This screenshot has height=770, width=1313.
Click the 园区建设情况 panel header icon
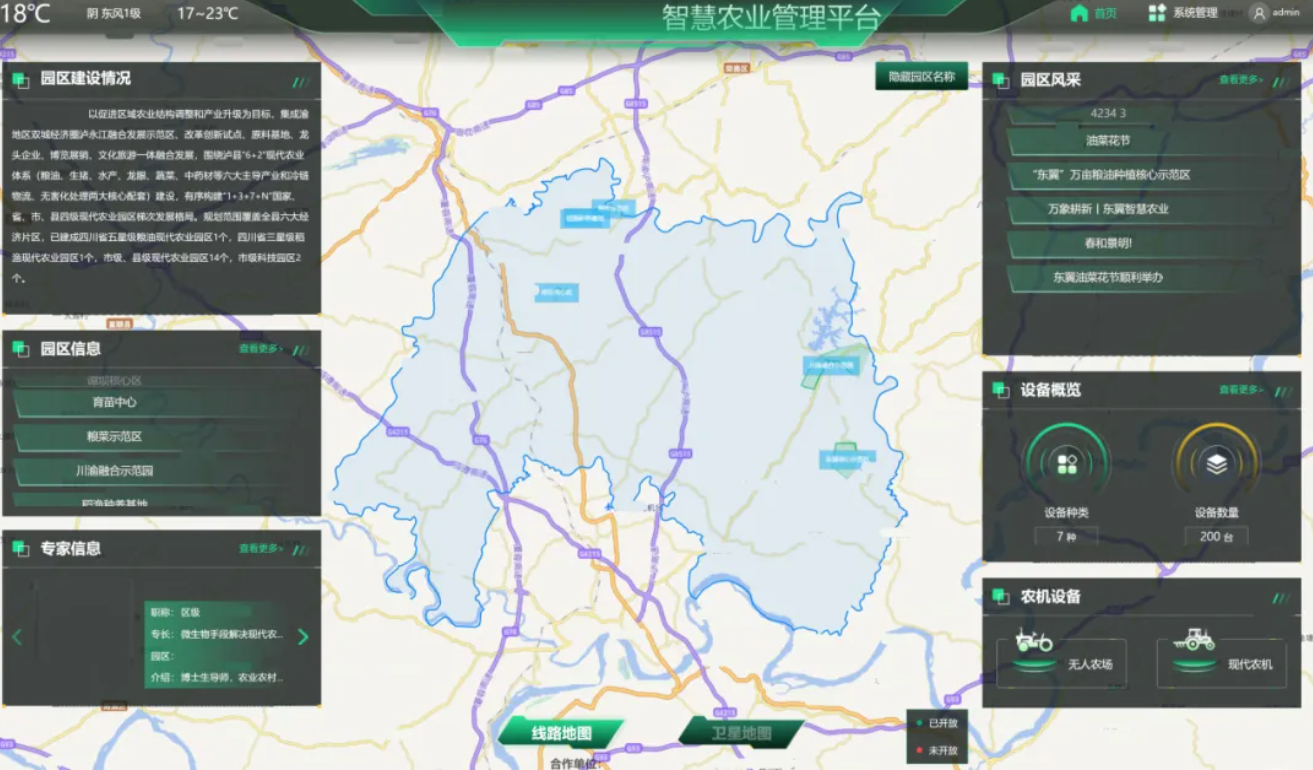pos(20,80)
